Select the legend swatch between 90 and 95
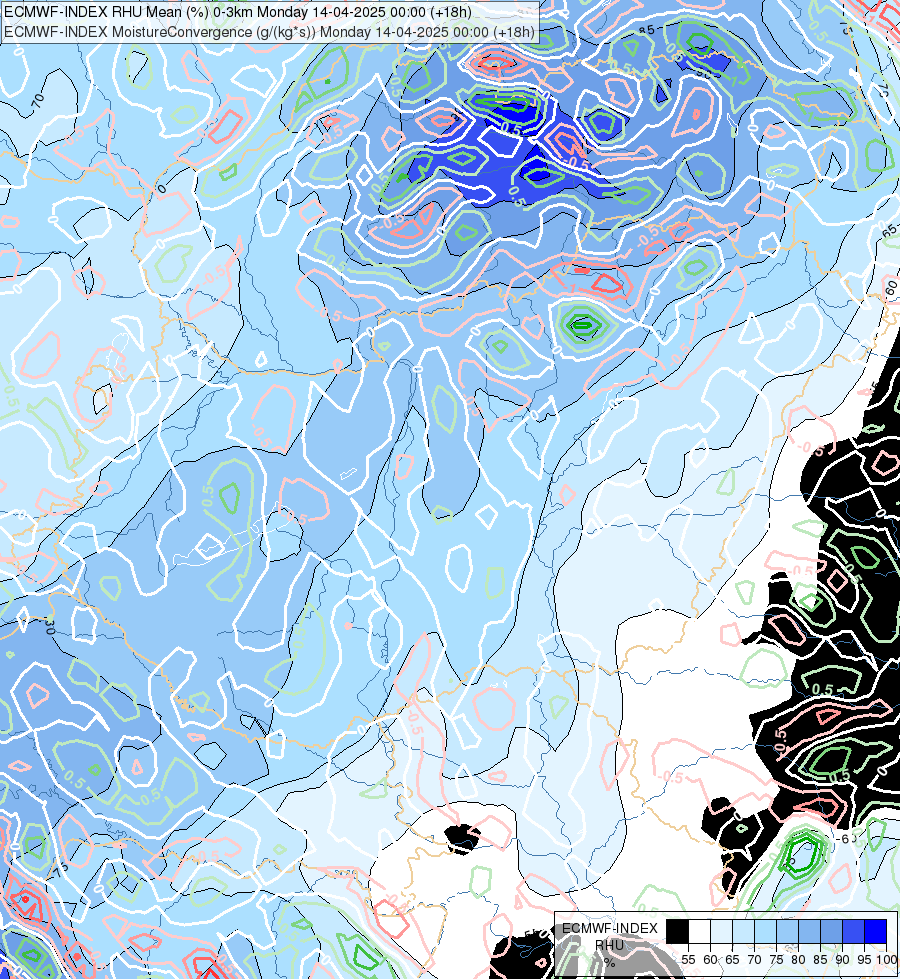Screen dimensions: 900x979 coord(853,931)
